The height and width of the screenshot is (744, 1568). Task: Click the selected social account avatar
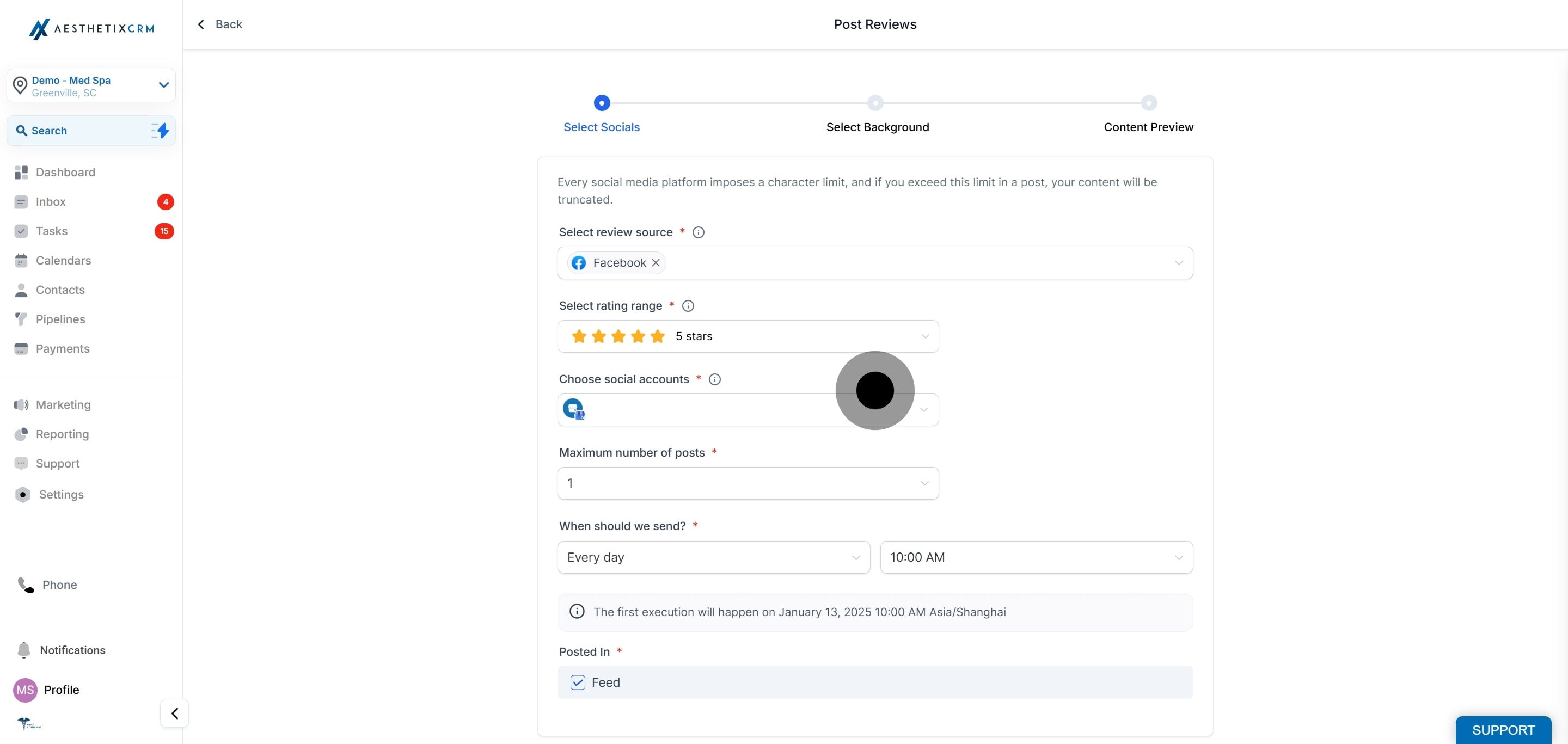(x=573, y=409)
